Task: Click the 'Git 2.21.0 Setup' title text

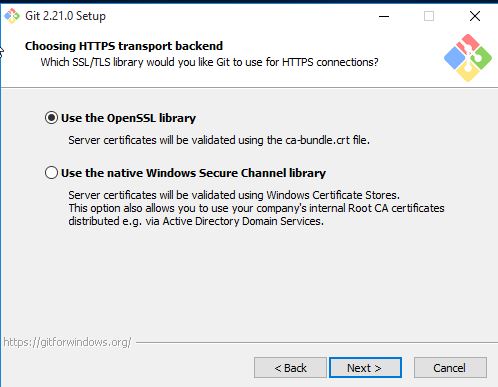Action: (x=65, y=16)
